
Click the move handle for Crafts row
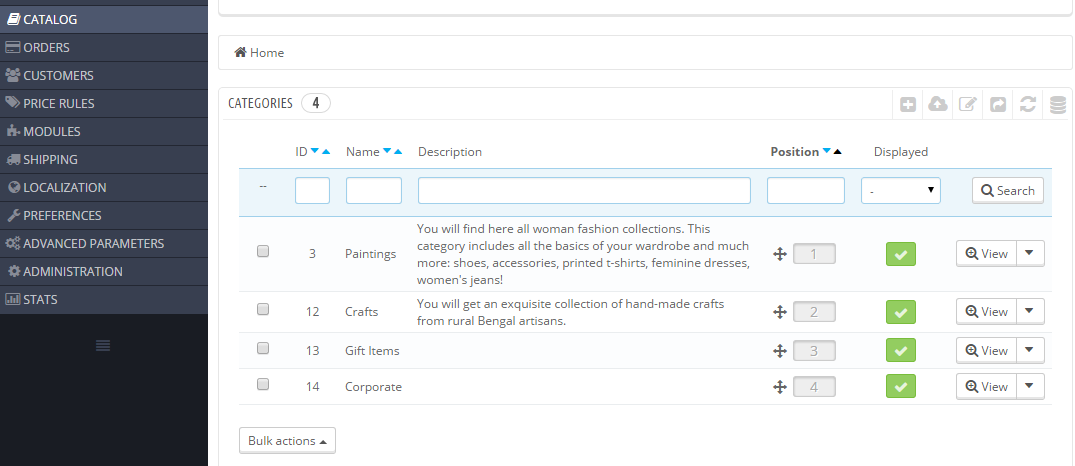click(780, 312)
